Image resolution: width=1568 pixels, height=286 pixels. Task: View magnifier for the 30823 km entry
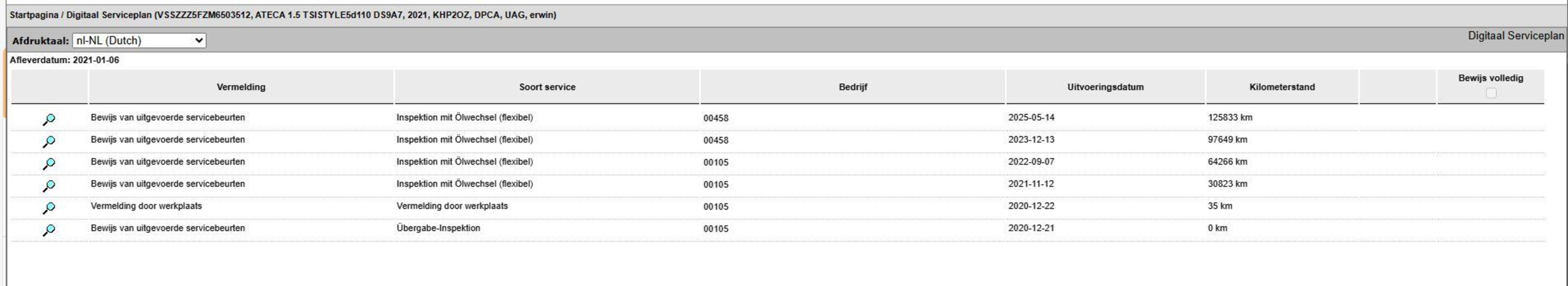(49, 186)
